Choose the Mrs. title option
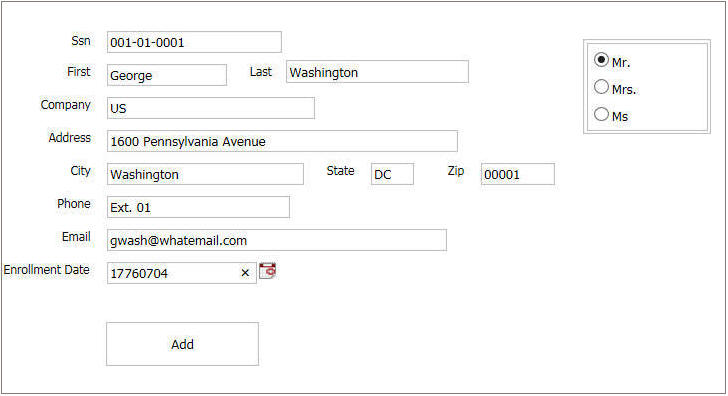Image resolution: width=728 pixels, height=396 pixels. click(601, 87)
